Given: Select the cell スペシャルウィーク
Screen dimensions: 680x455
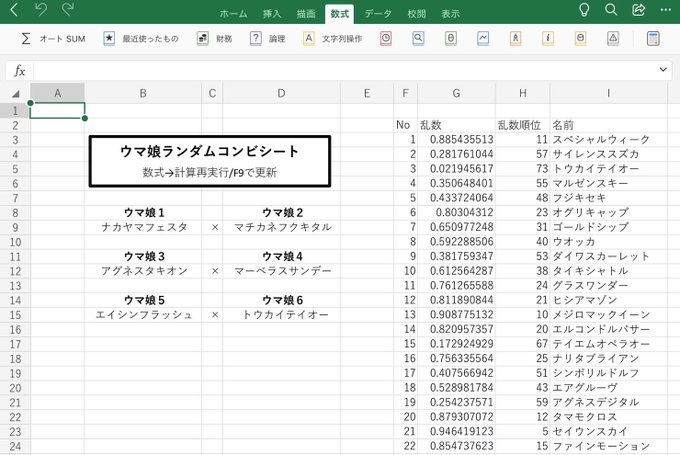Looking at the screenshot, I should (608, 139).
